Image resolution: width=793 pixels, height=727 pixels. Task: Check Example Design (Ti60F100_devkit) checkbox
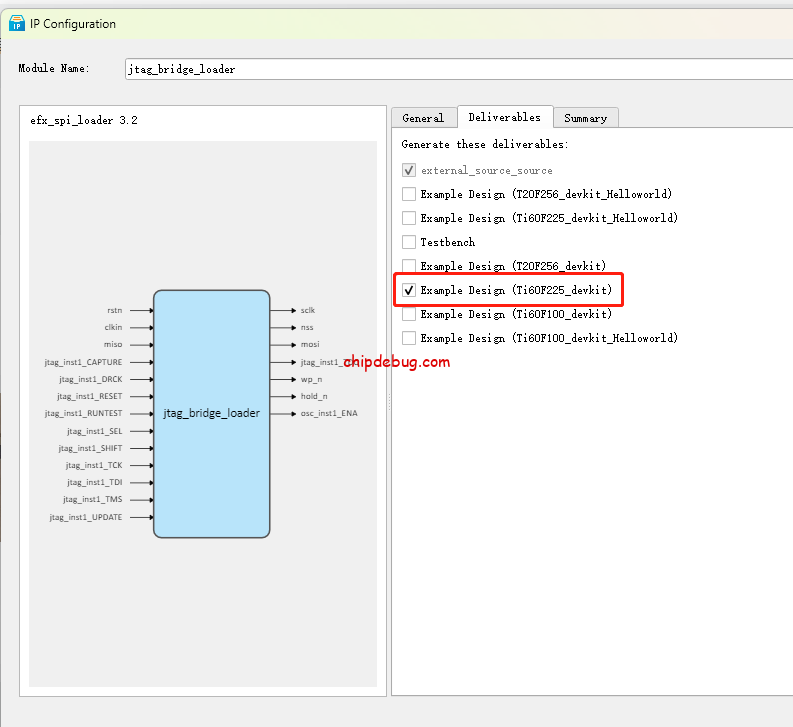click(409, 314)
